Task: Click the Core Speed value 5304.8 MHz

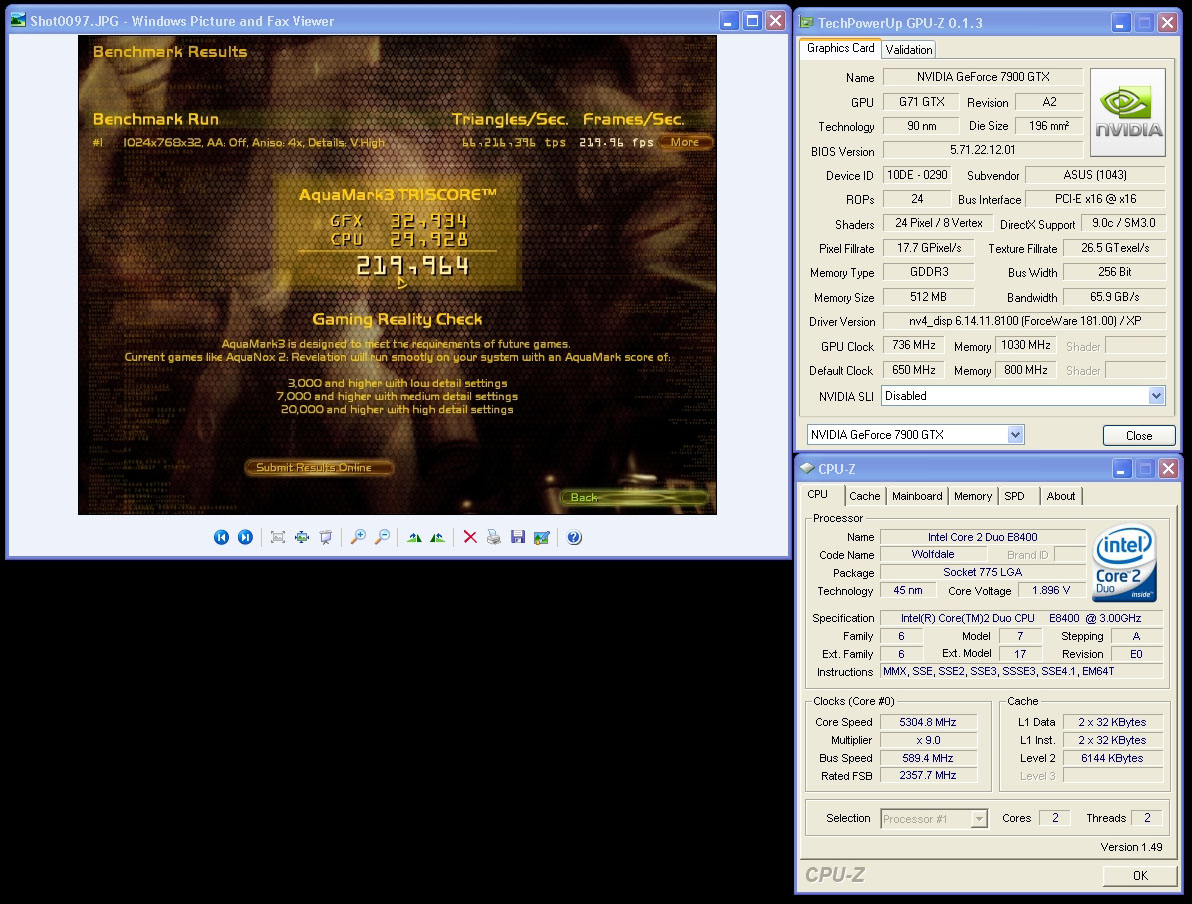Action: click(x=927, y=722)
